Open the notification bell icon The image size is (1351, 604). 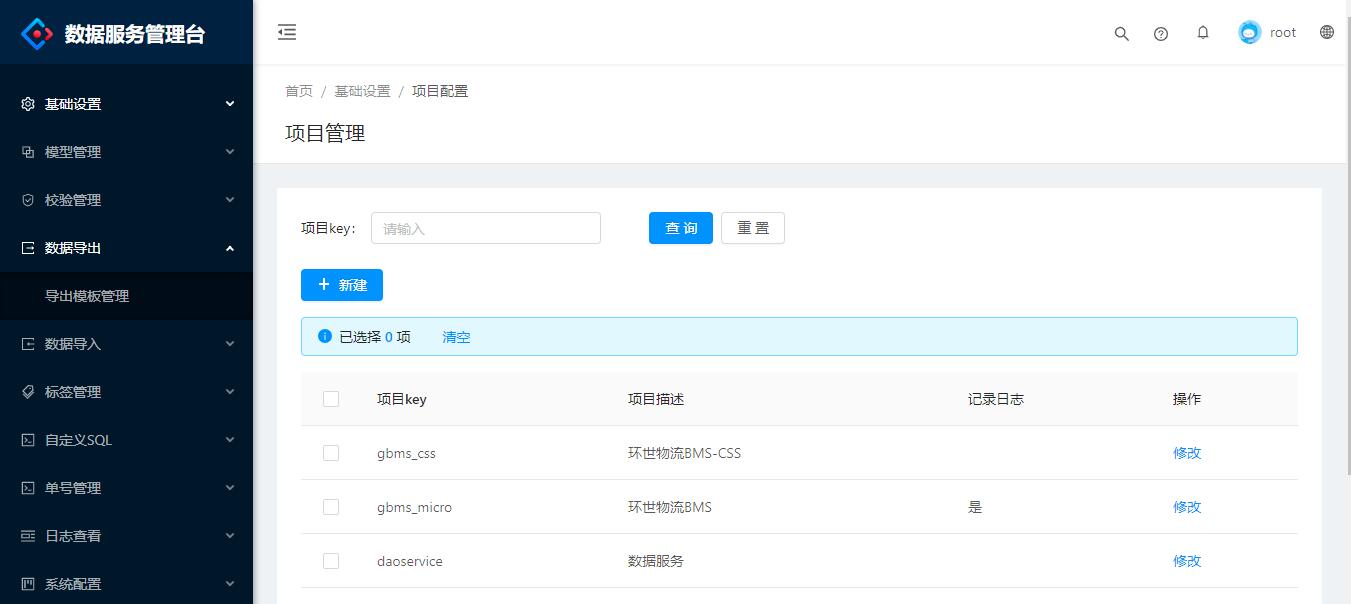tap(1202, 32)
